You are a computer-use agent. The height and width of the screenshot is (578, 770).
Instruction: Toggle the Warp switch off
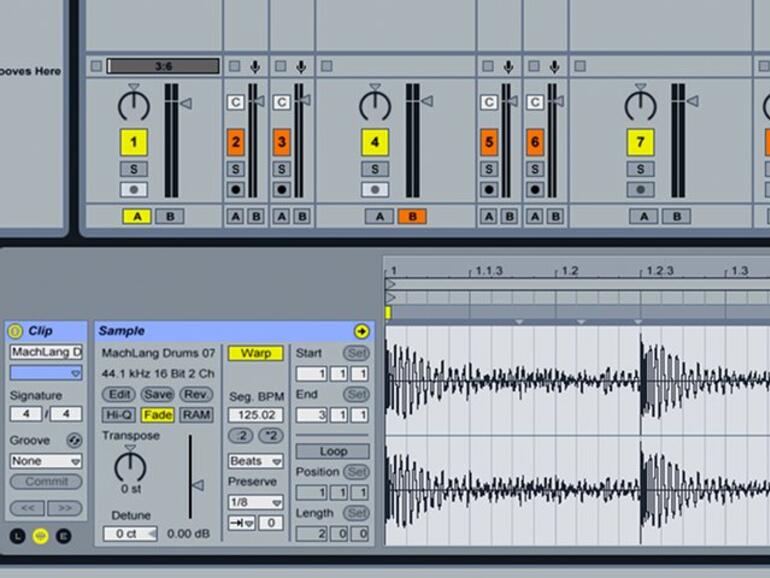(255, 353)
